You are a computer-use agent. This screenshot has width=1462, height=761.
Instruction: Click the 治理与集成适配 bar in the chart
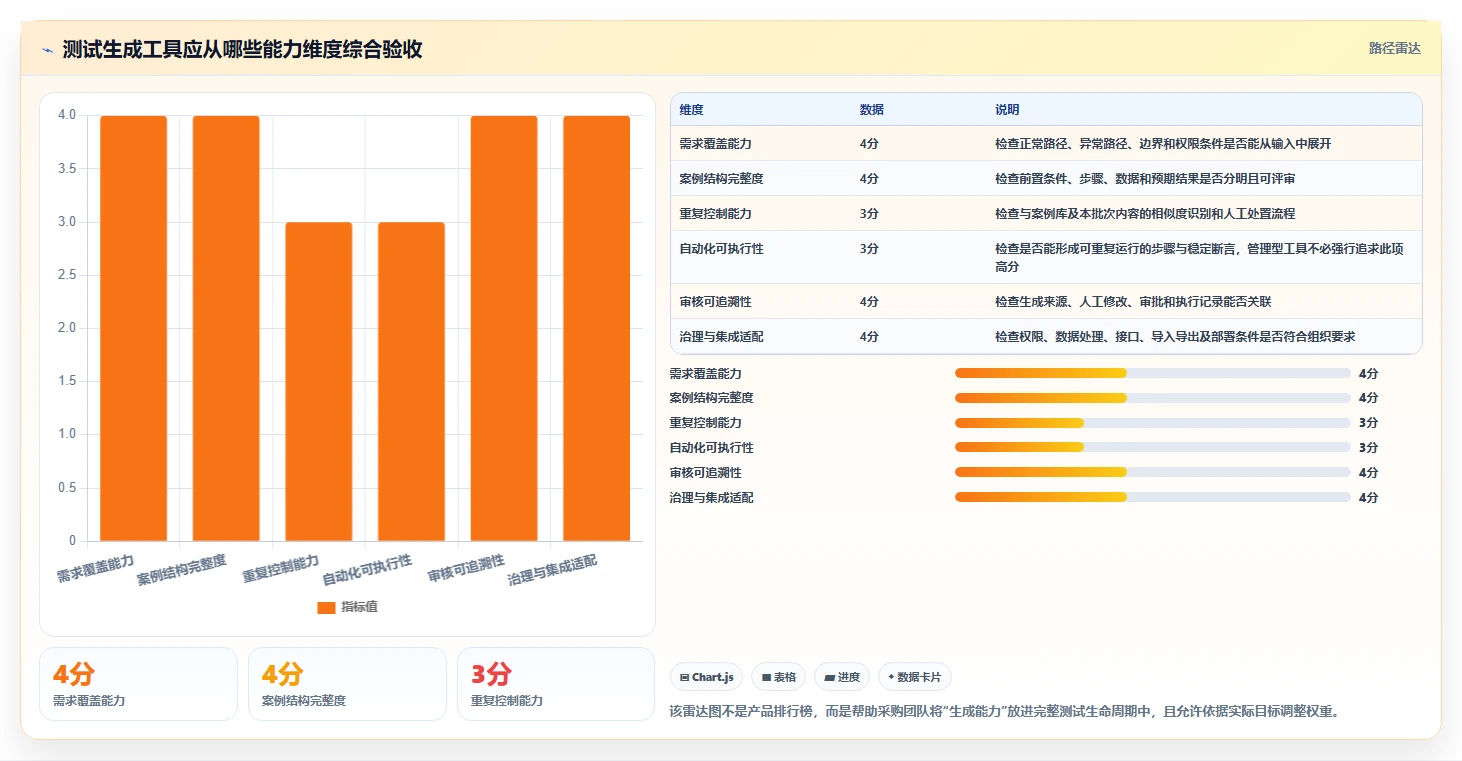point(596,328)
